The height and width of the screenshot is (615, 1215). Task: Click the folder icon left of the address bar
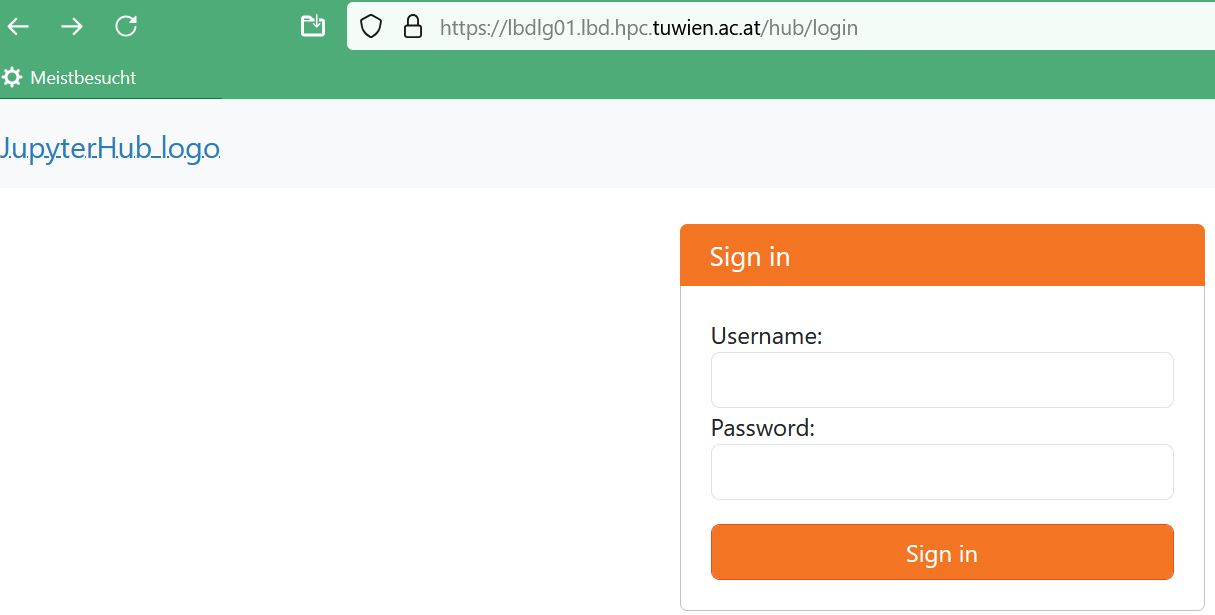[313, 26]
